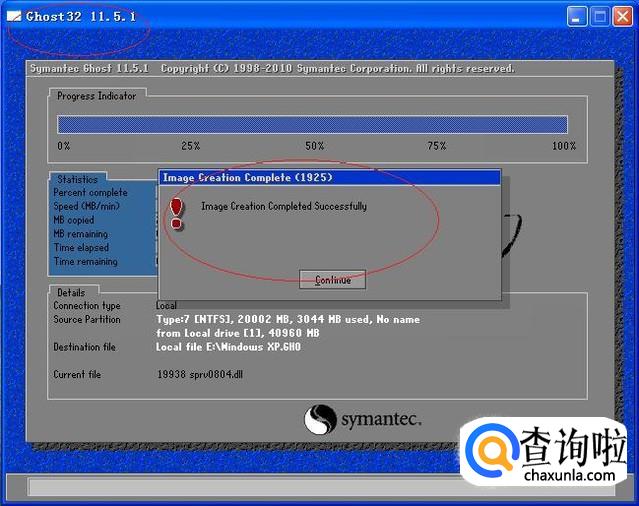The width and height of the screenshot is (639, 506).
Task: Close the Ghost32 11.5.1 window
Action: point(623,17)
